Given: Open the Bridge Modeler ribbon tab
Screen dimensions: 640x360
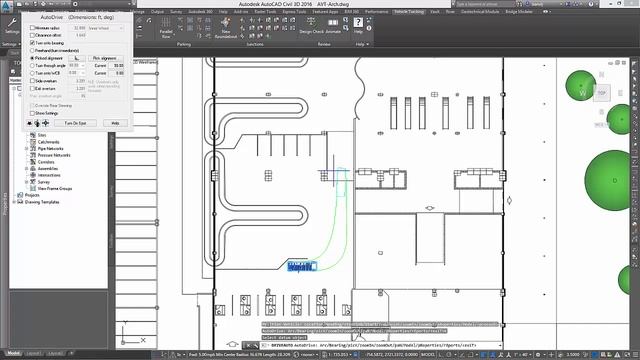Looking at the screenshot, I should point(519,12).
